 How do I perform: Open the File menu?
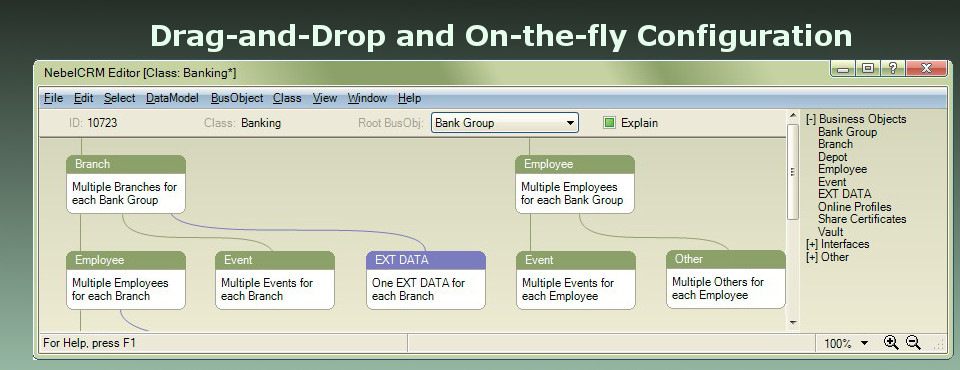[53, 98]
